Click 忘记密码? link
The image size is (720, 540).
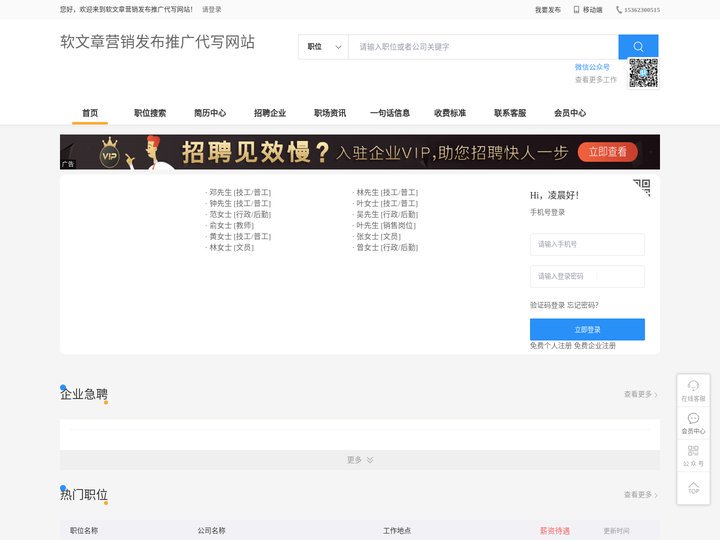583,305
